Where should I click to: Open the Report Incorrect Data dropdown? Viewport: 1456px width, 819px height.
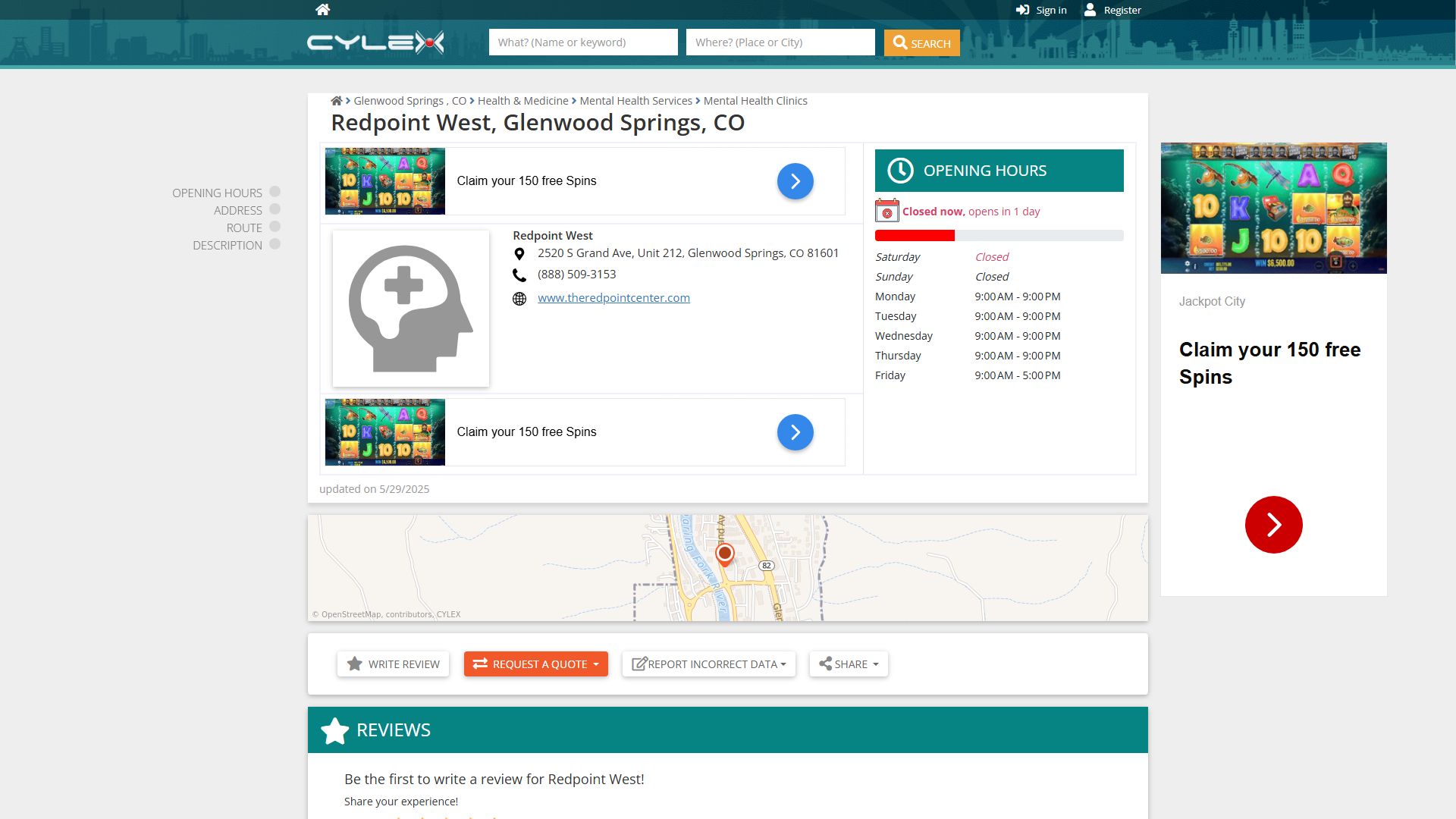(709, 664)
